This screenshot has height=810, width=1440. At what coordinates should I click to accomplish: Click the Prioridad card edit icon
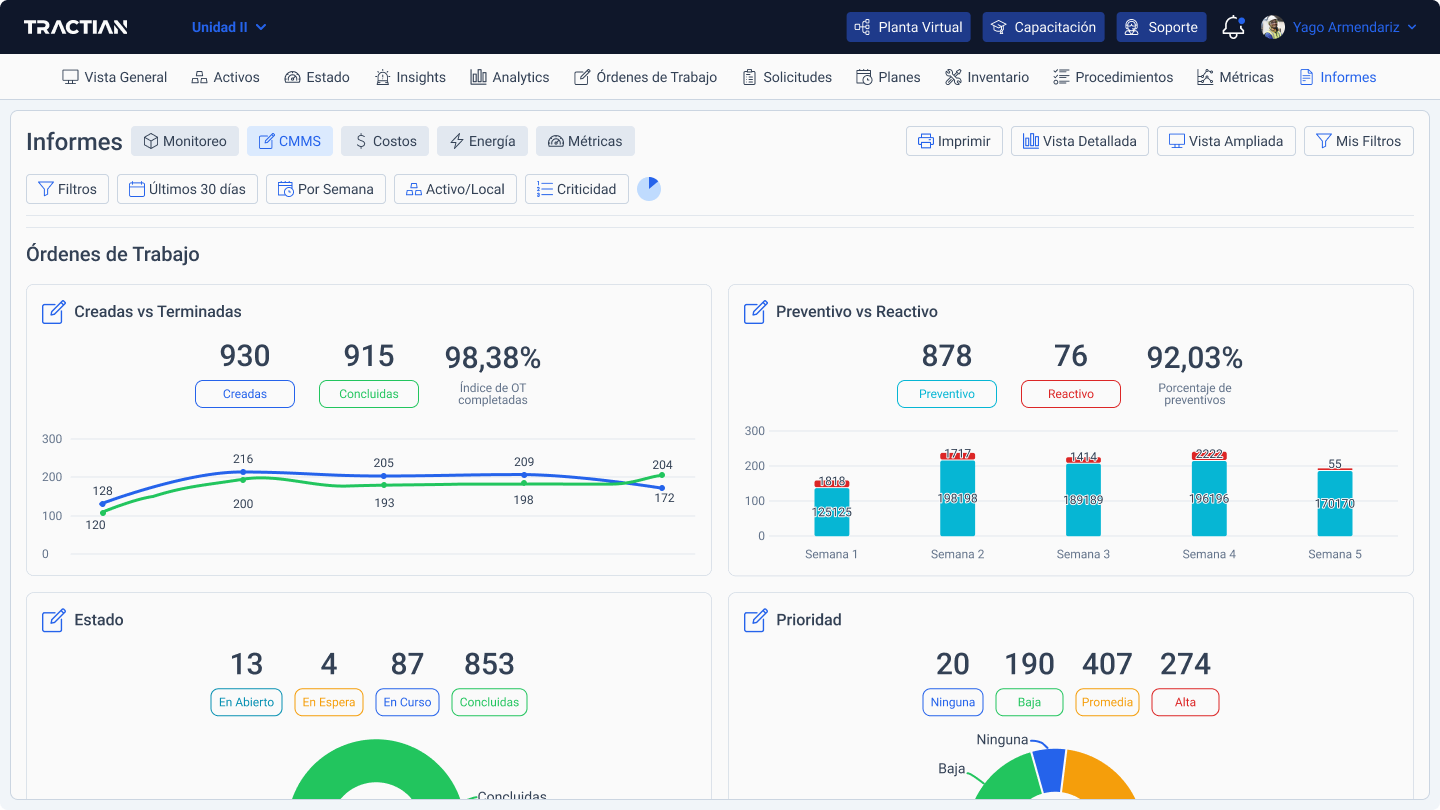click(x=755, y=620)
